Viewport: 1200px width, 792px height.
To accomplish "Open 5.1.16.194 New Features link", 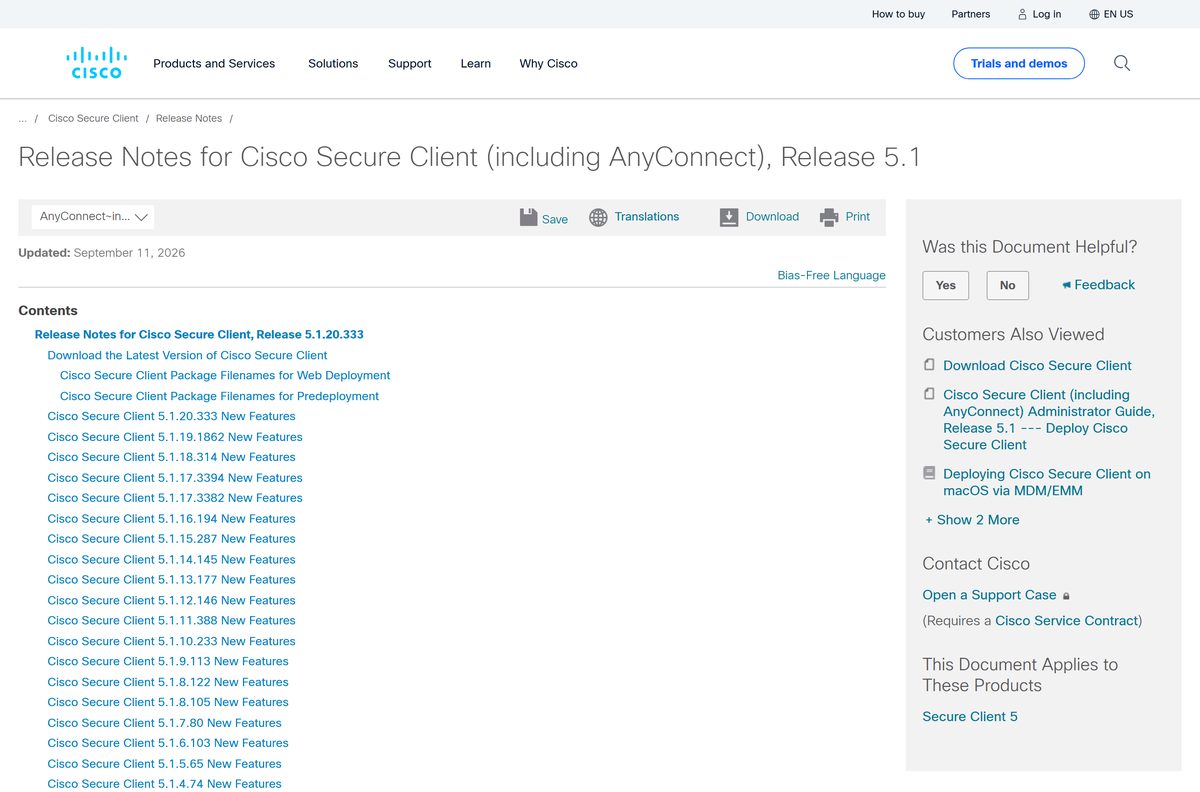I will [172, 519].
